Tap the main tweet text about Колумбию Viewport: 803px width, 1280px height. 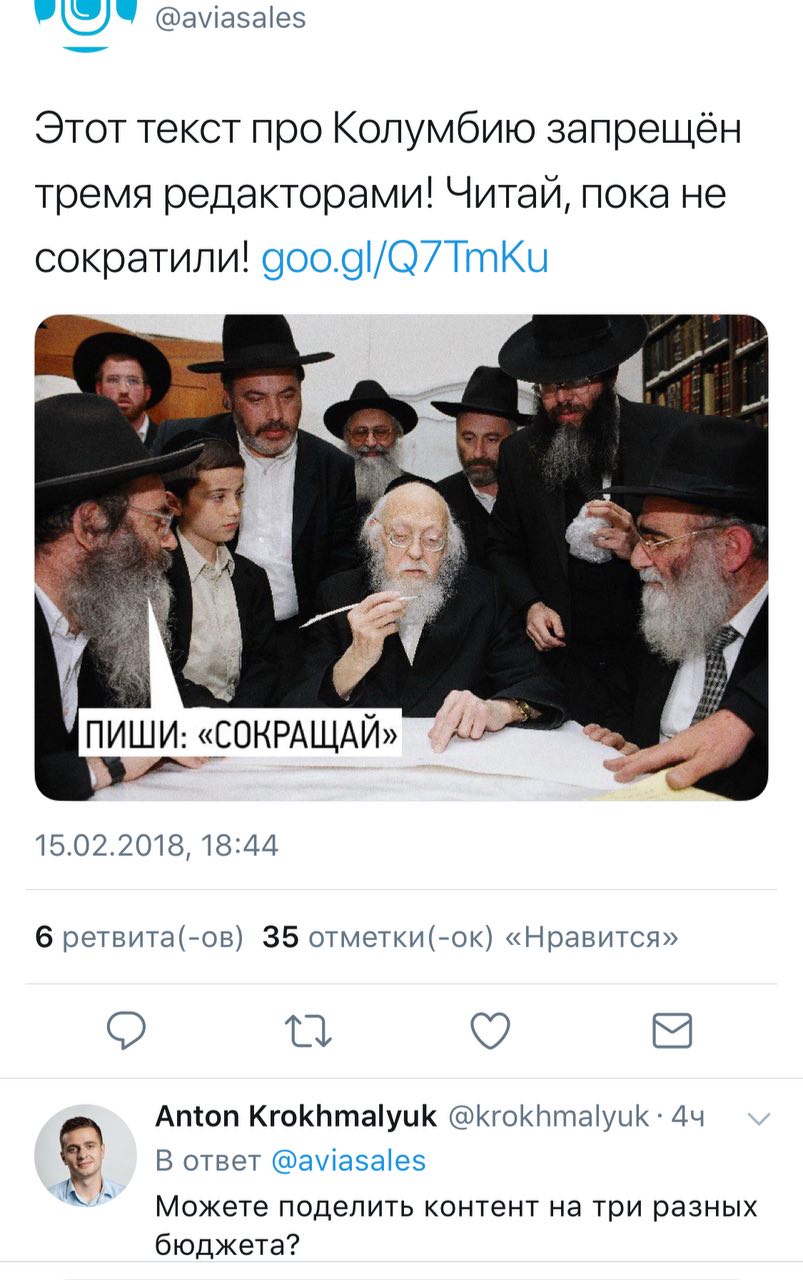388,194
